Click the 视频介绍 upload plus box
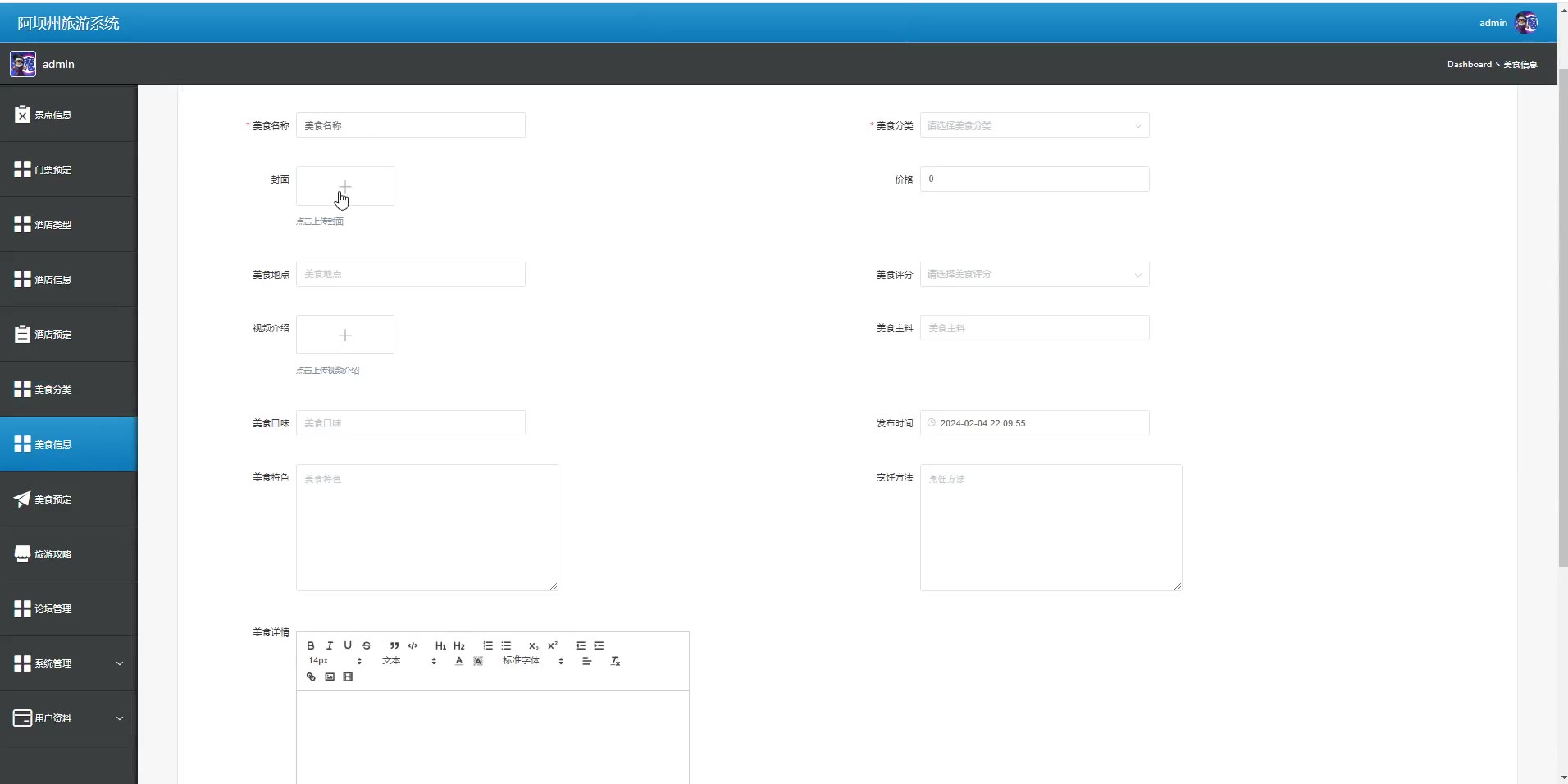 click(345, 335)
